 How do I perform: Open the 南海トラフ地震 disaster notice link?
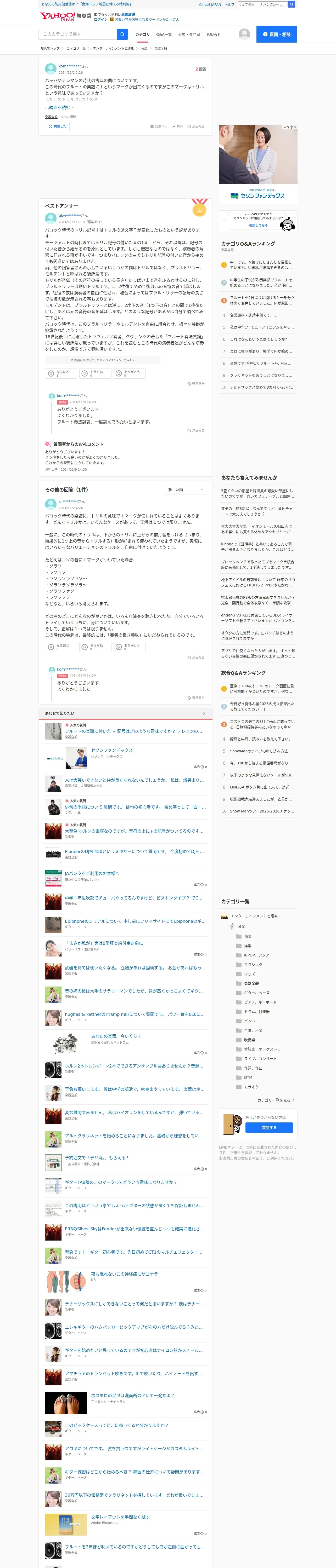(86, 4)
